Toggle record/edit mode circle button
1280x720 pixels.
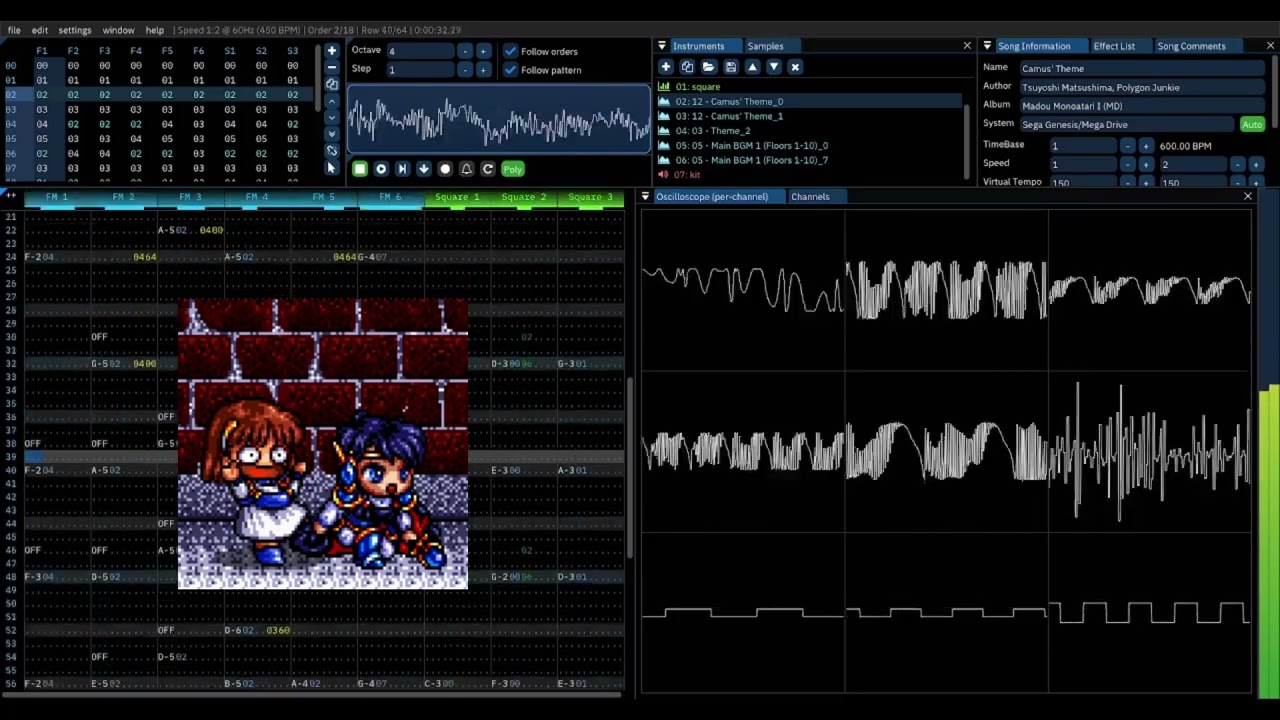coord(445,169)
